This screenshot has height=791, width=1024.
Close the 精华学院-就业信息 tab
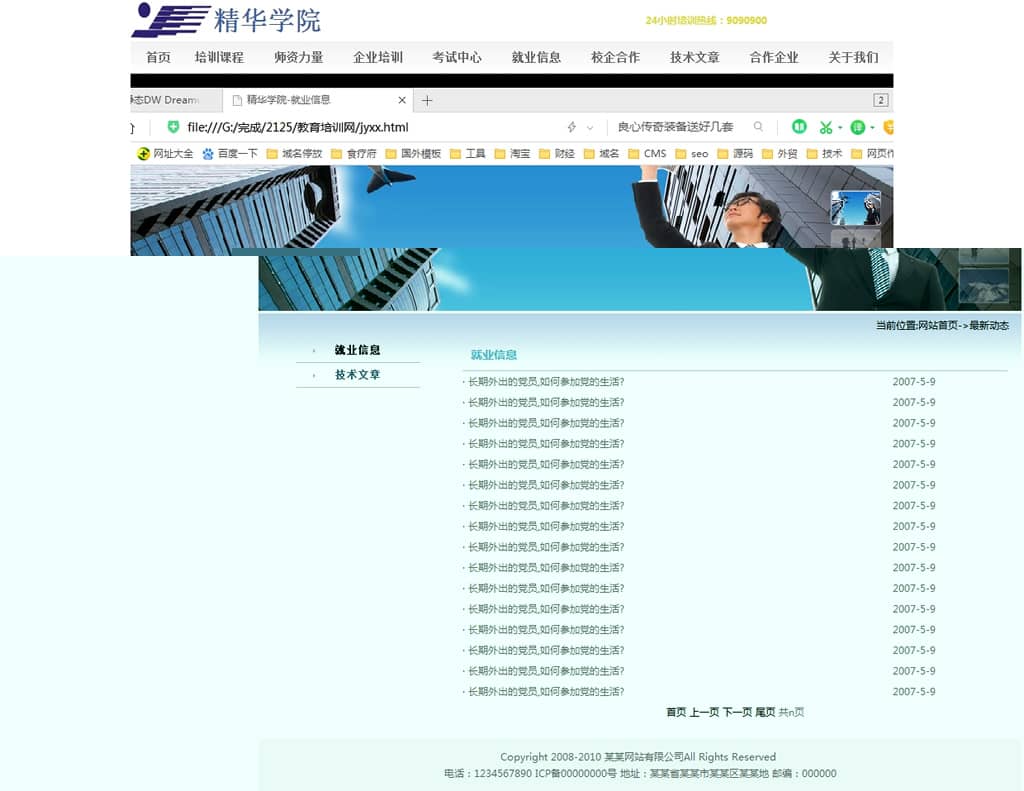coord(402,100)
